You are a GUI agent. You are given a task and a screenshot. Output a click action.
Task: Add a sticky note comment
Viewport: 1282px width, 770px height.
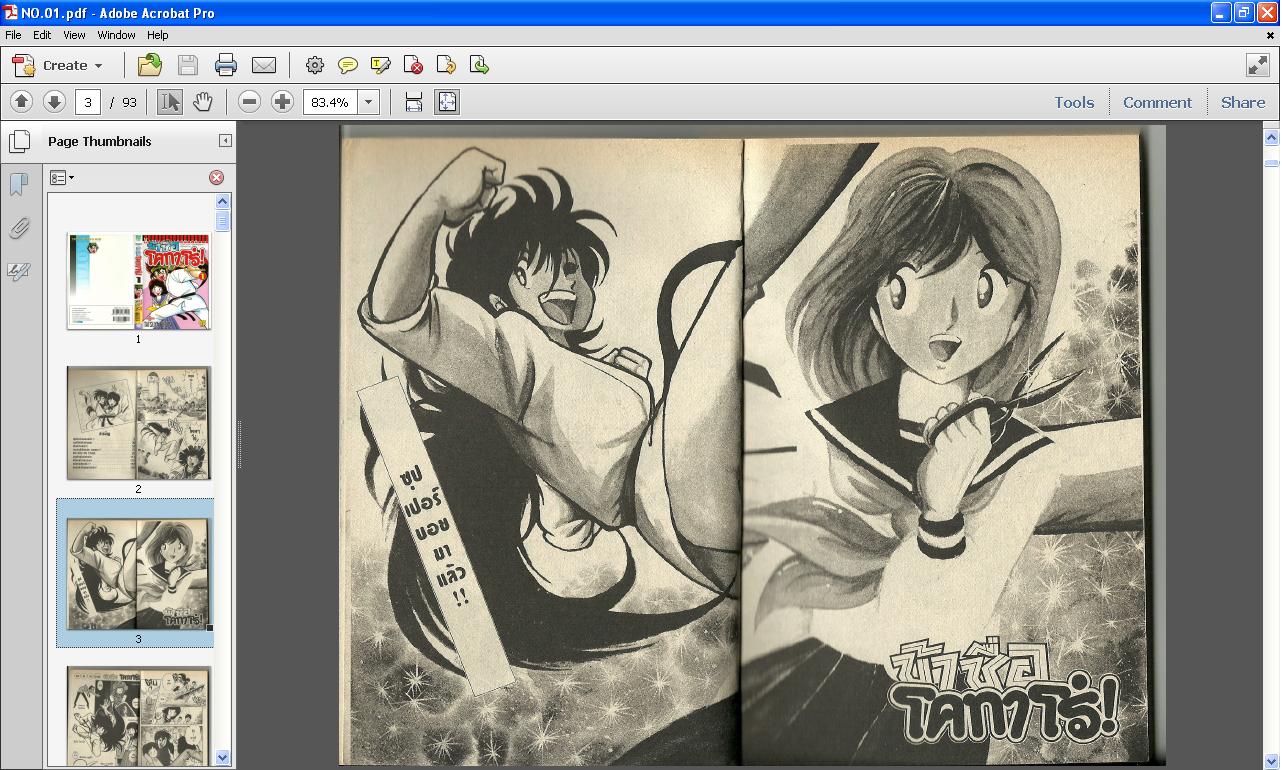click(x=348, y=65)
